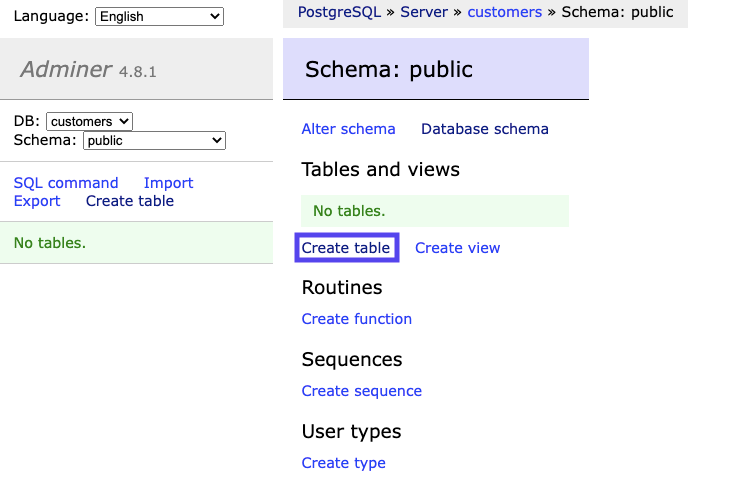Select customers breadcrumb link
Viewport: 730px width, 487px height.
504,12
